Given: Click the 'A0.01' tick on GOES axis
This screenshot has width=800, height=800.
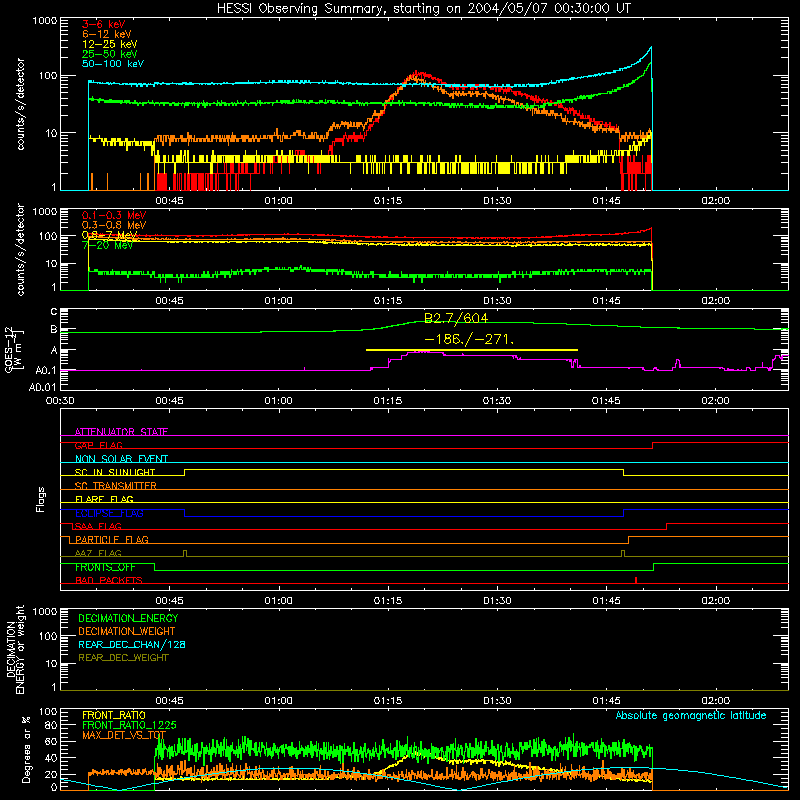Looking at the screenshot, I should pyautogui.click(x=42, y=387).
